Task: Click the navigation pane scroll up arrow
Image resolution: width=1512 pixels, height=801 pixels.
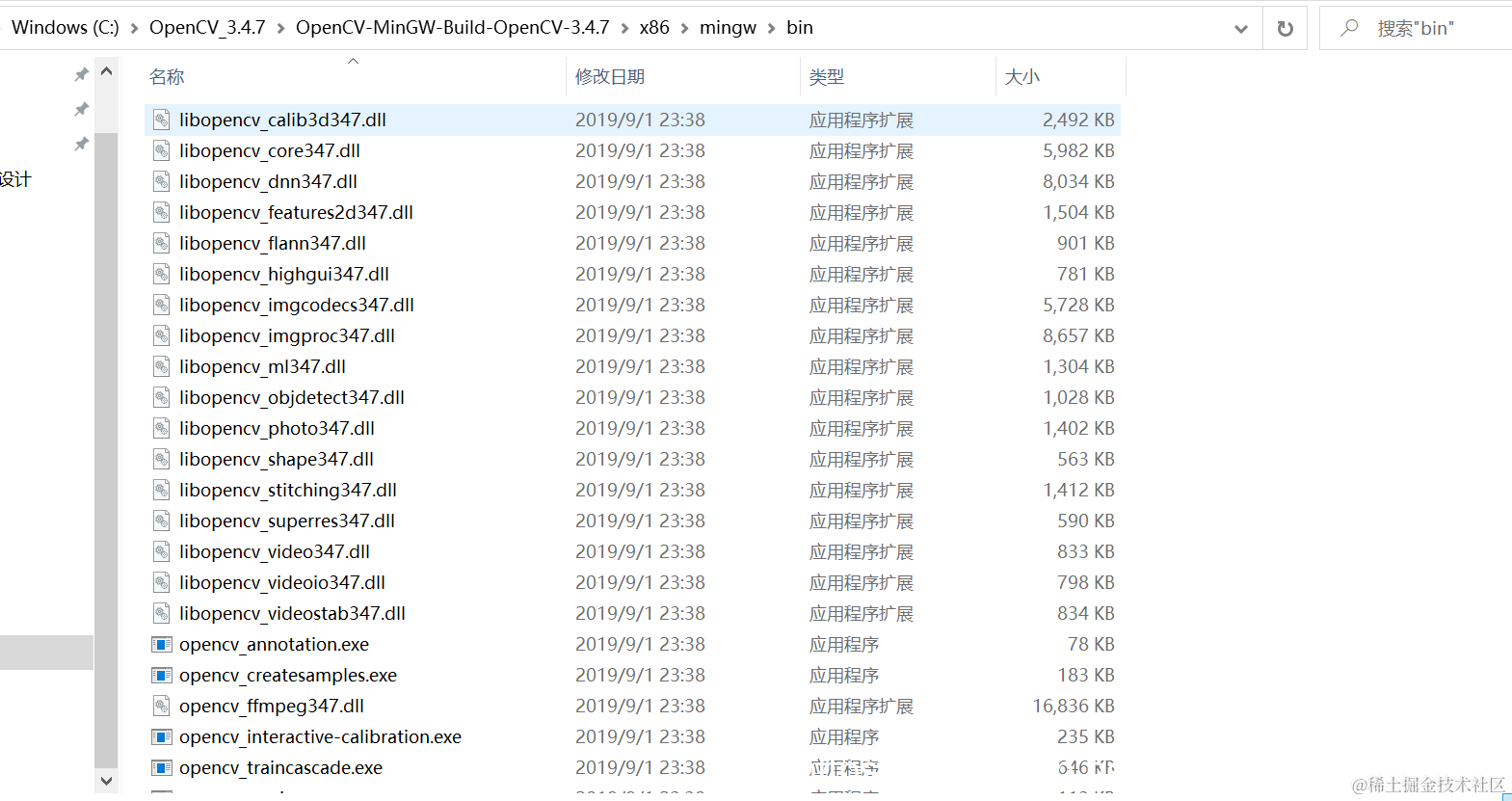Action: pyautogui.click(x=107, y=71)
